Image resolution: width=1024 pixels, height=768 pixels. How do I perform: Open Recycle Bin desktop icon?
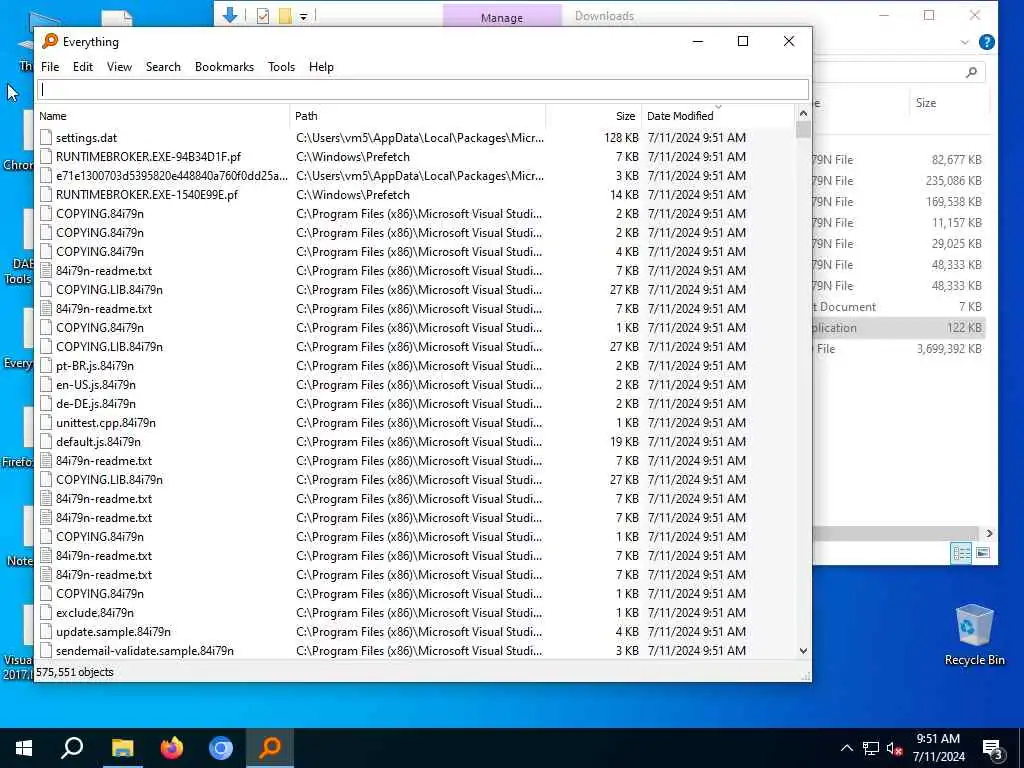click(974, 635)
